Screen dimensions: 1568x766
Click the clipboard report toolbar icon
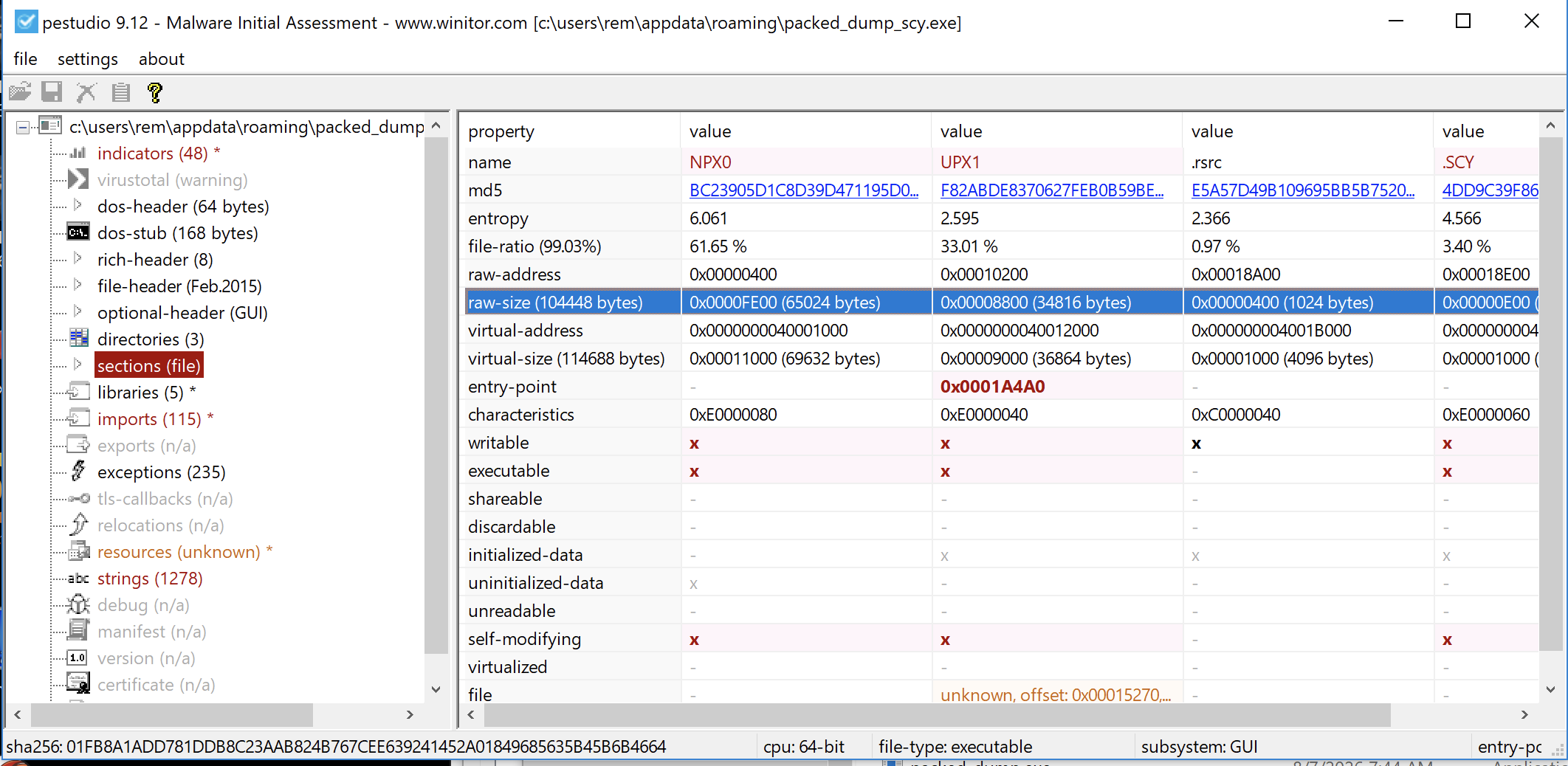(x=121, y=92)
